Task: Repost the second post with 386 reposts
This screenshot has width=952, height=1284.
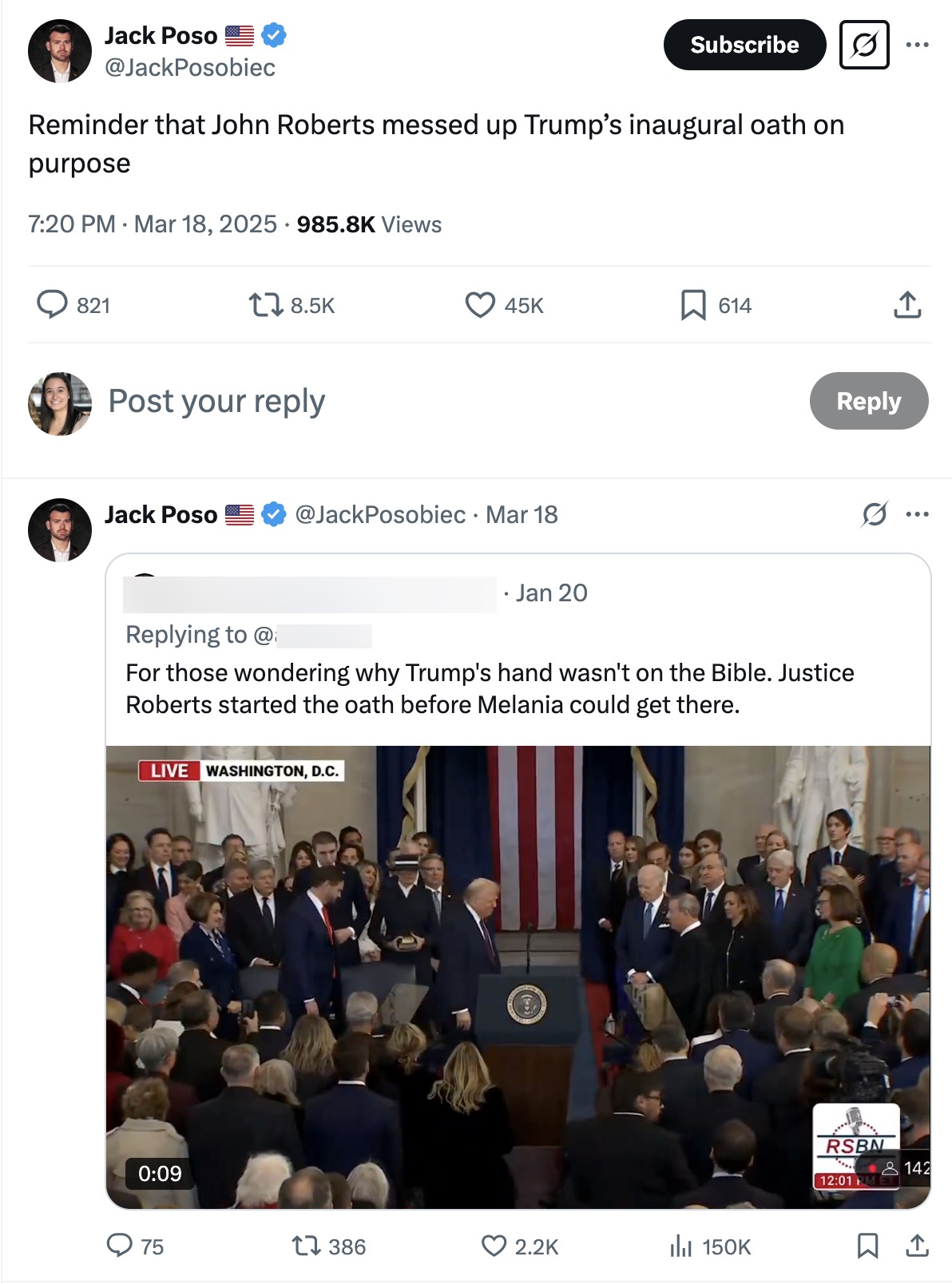Action: click(x=305, y=1246)
